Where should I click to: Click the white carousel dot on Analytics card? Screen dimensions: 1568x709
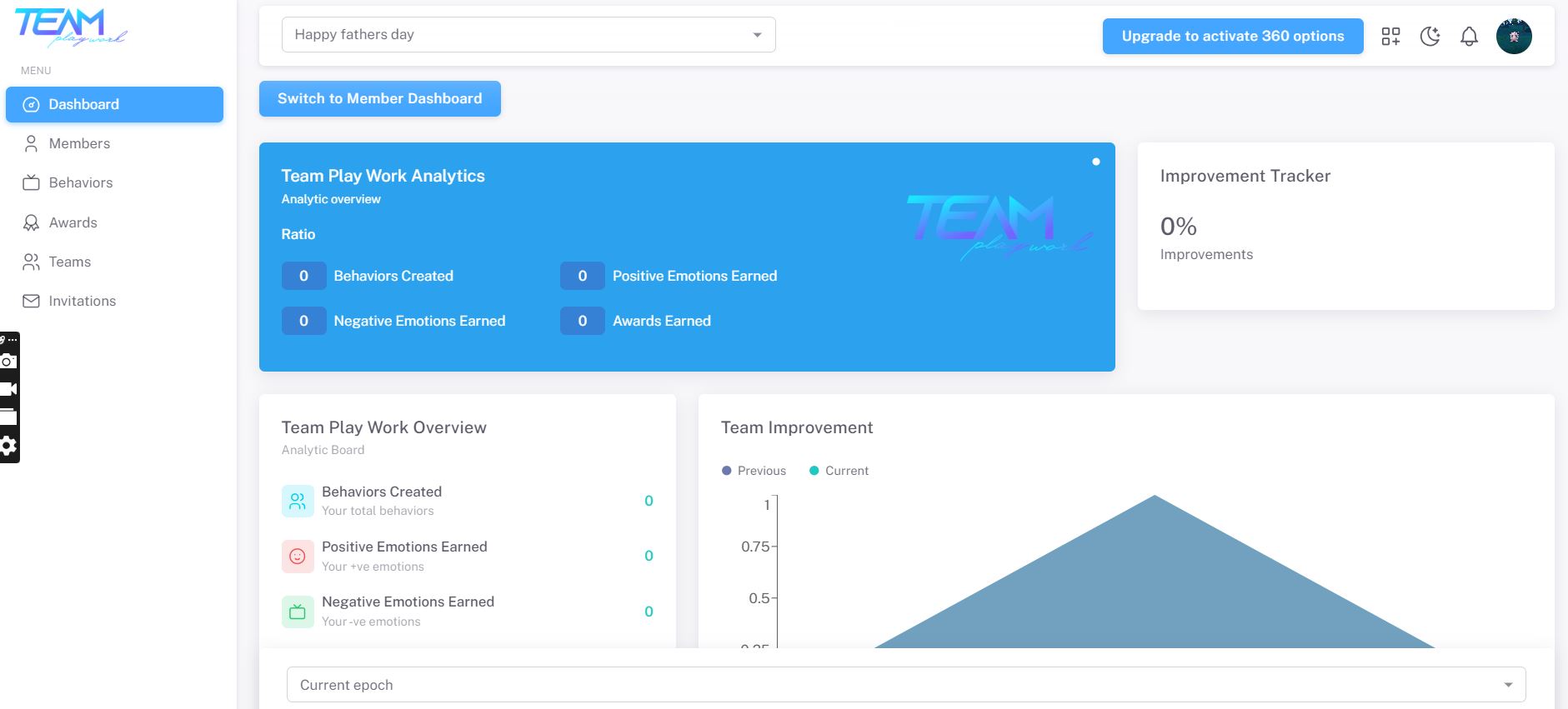tap(1096, 162)
